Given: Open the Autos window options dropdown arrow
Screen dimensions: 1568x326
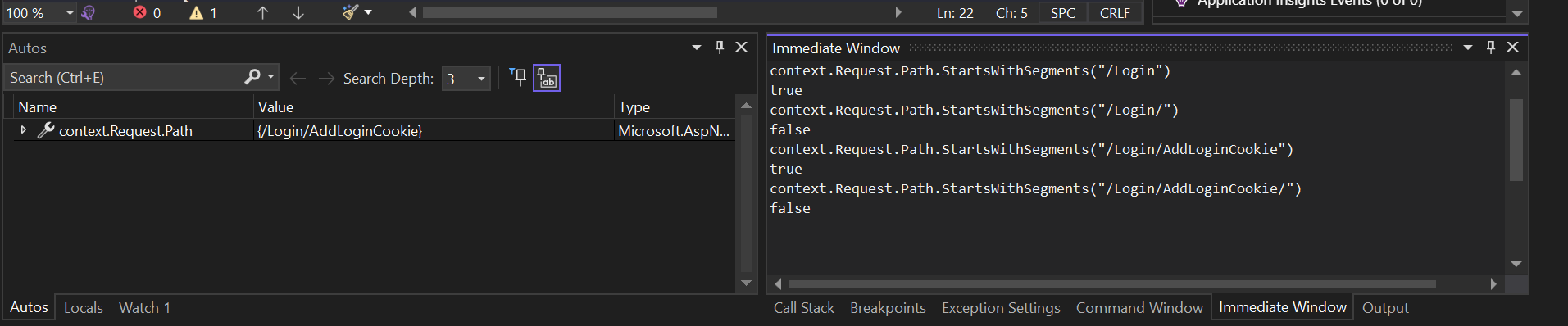Looking at the screenshot, I should click(x=697, y=48).
